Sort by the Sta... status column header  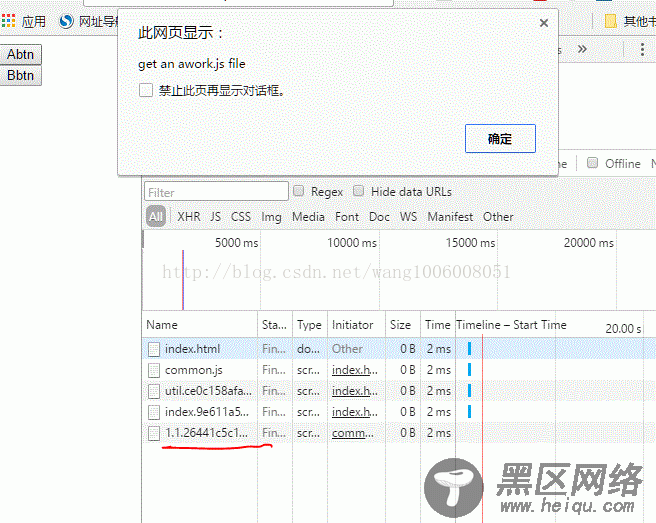click(x=275, y=325)
